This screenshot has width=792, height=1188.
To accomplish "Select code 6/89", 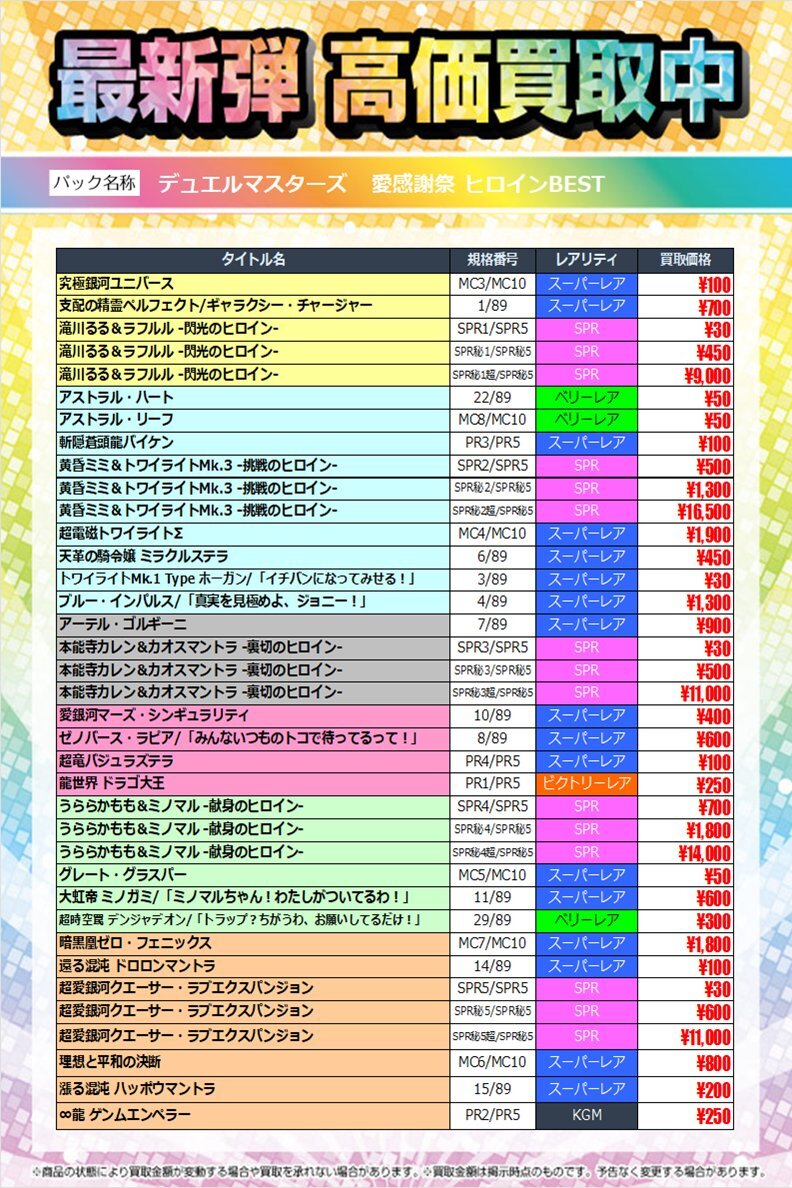I will coord(493,556).
